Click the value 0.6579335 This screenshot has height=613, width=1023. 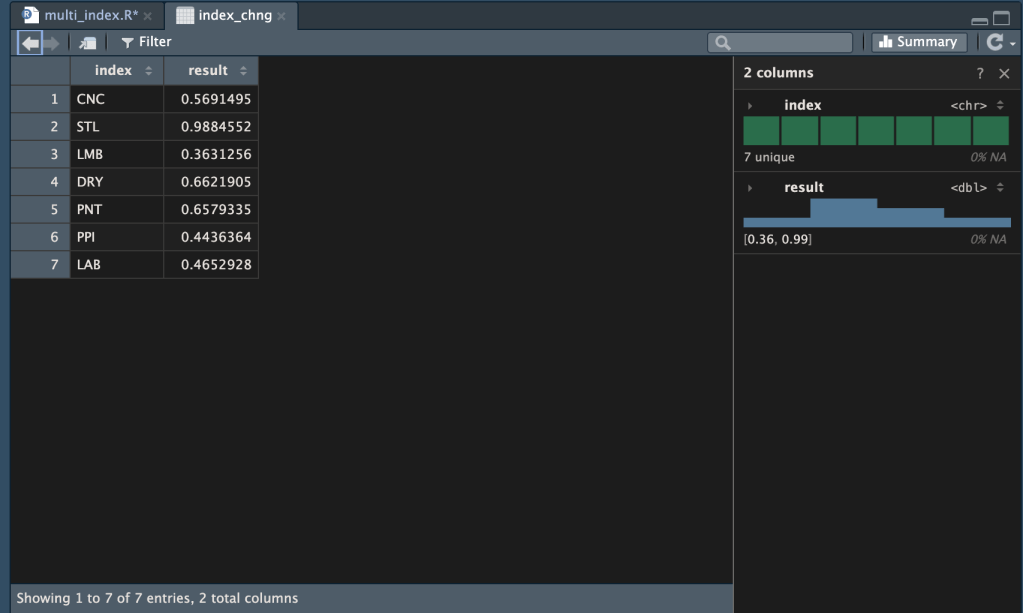pos(215,209)
